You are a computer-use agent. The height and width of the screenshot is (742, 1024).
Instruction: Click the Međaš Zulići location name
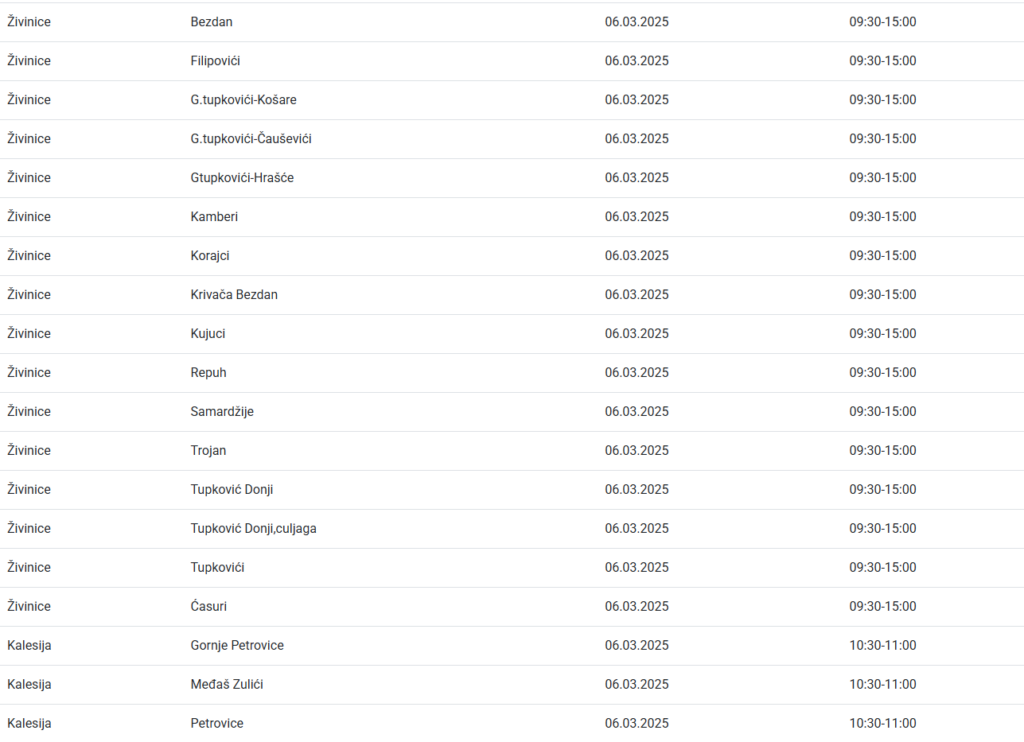(227, 685)
